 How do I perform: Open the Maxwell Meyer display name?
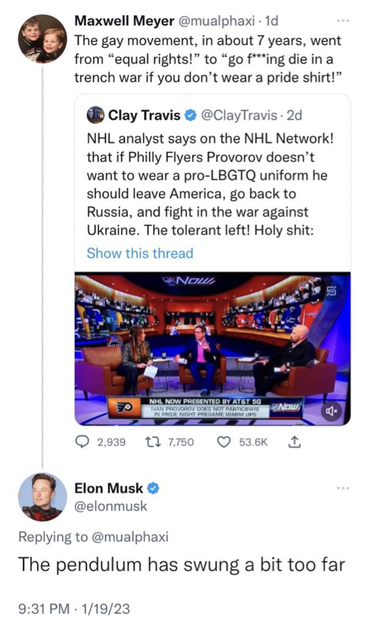click(124, 21)
